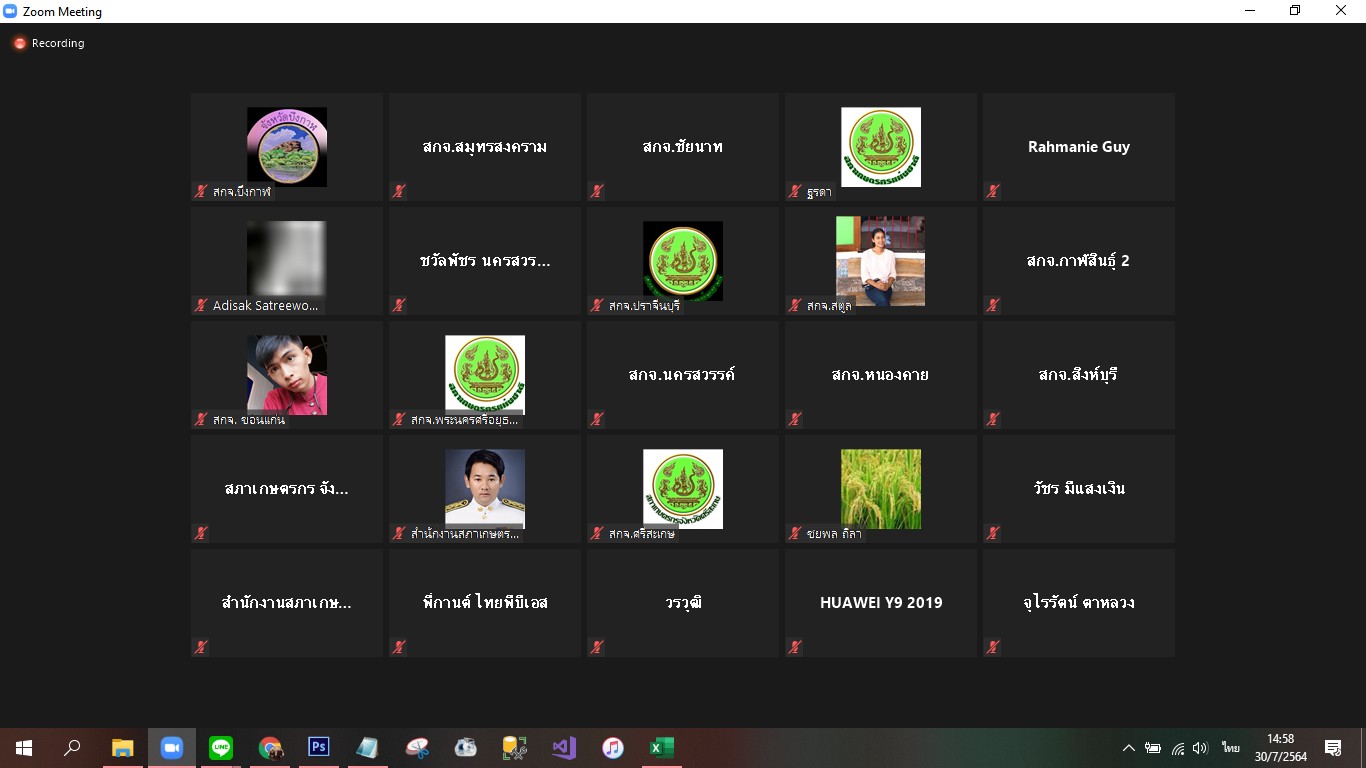Toggle the volume speaker icon in system tray
The height and width of the screenshot is (768, 1366).
(1201, 748)
